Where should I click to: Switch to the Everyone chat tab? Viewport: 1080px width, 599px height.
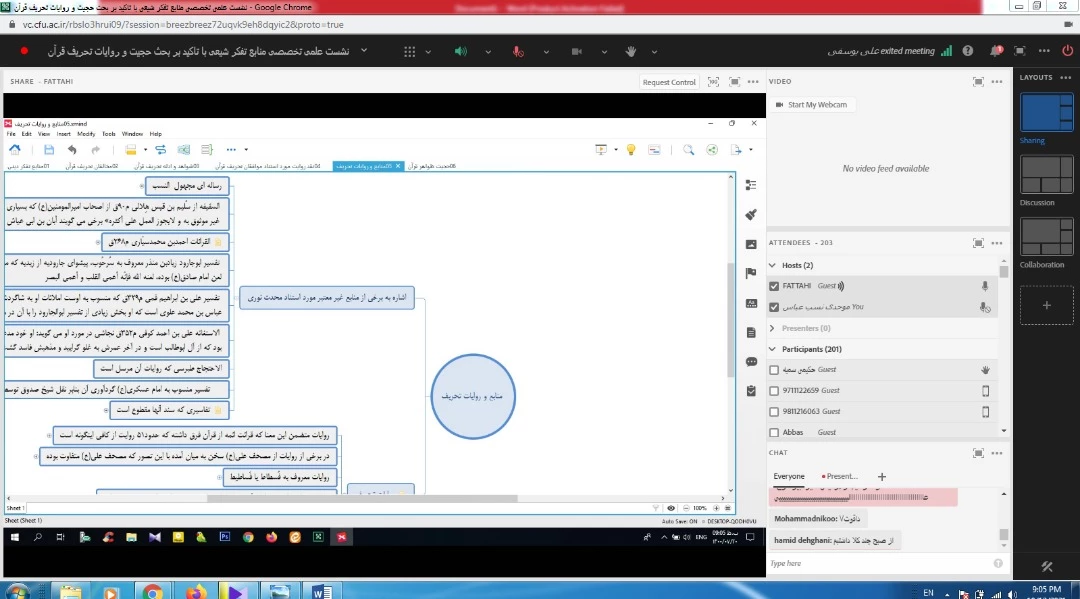pyautogui.click(x=789, y=477)
